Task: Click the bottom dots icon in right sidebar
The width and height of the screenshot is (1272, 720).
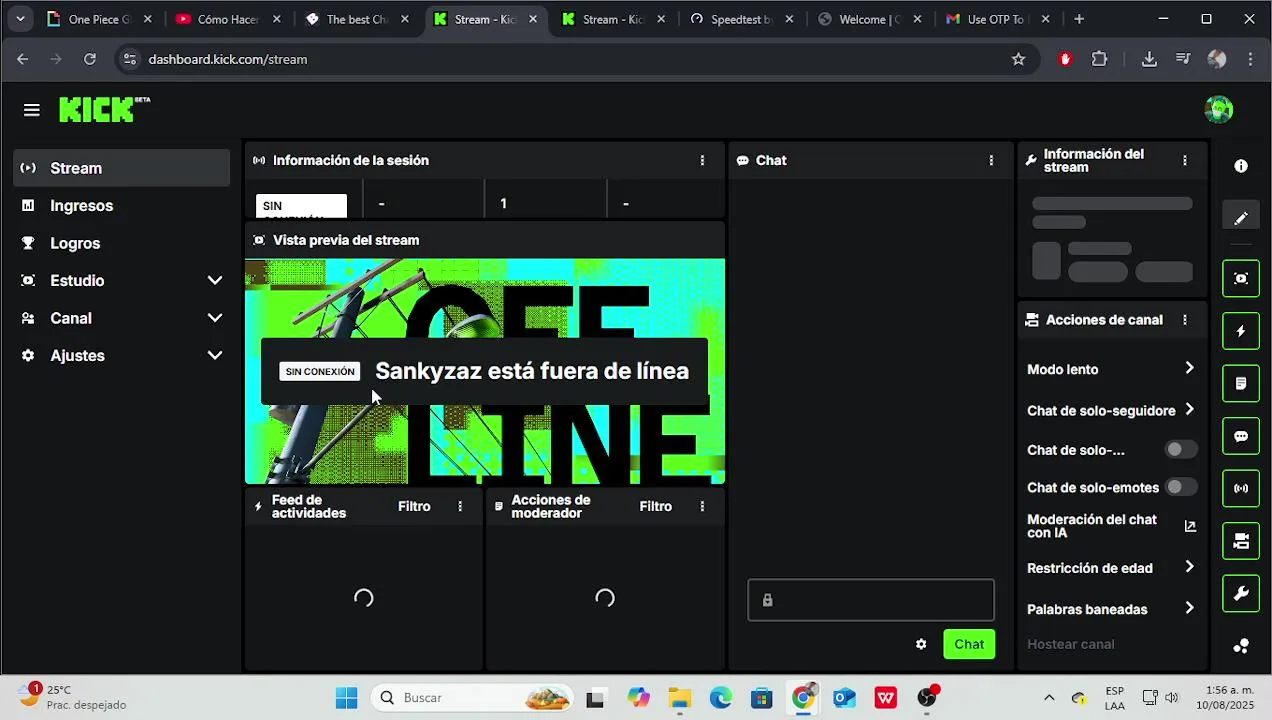Action: (x=1241, y=646)
